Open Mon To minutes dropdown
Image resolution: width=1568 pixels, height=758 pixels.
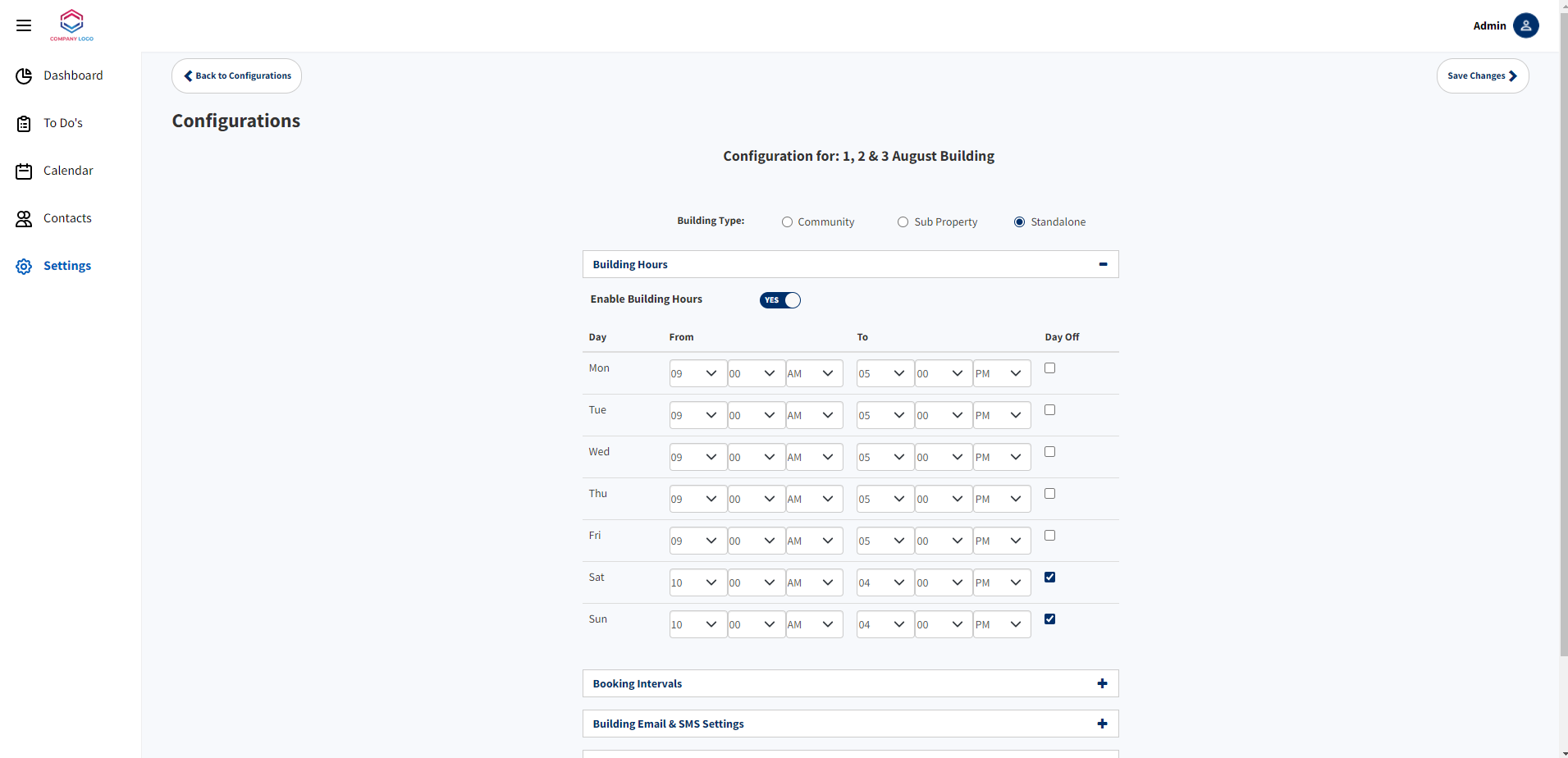tap(944, 373)
